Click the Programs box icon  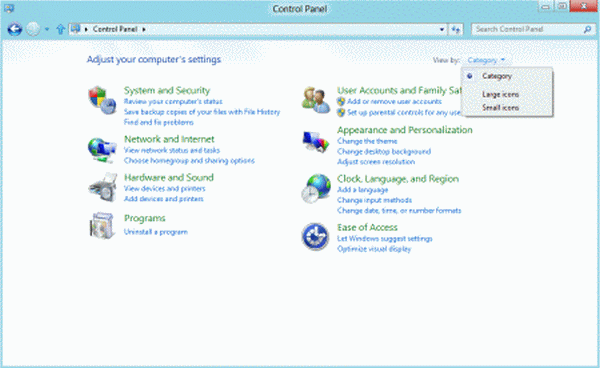point(102,225)
